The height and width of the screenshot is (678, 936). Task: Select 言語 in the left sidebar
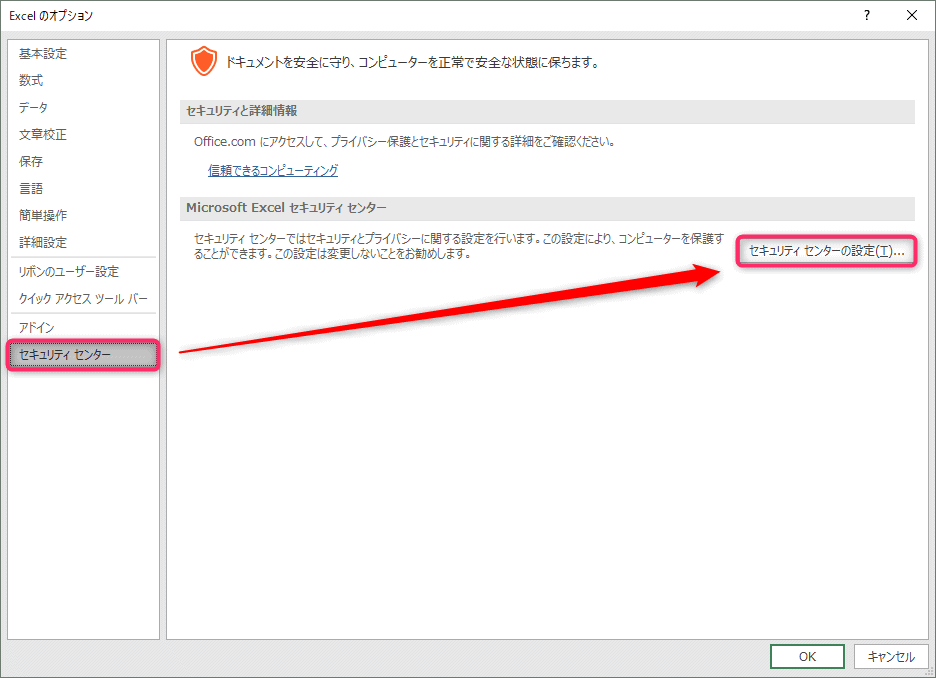click(31, 189)
